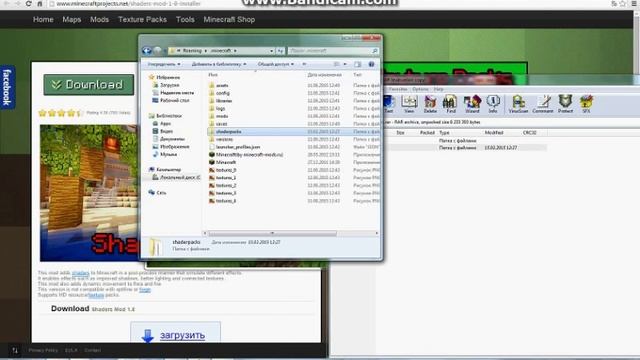640x360 pixels.
Task: Open WinRAR Wizard tool
Action: [x=472, y=104]
